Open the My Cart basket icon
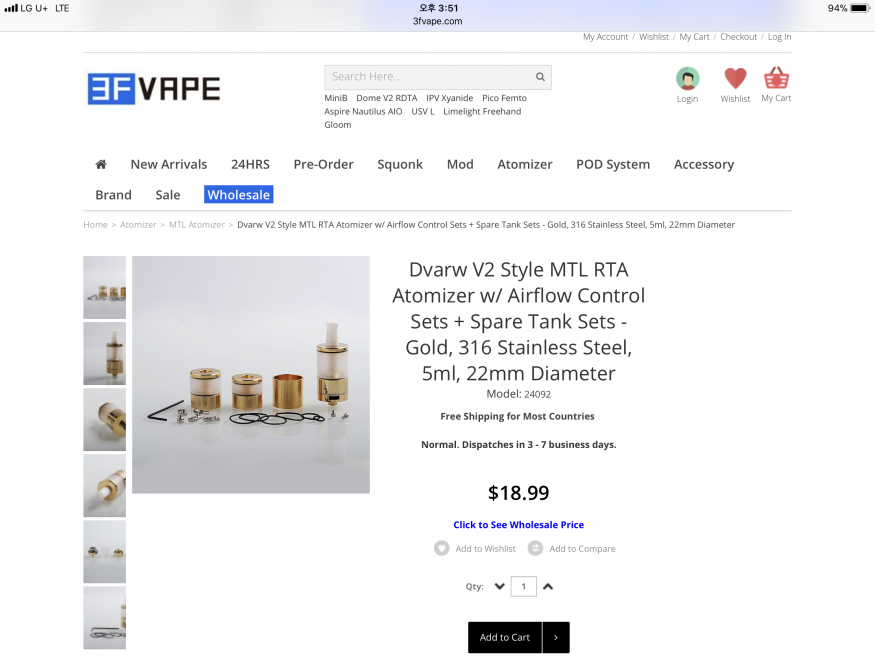 point(776,79)
